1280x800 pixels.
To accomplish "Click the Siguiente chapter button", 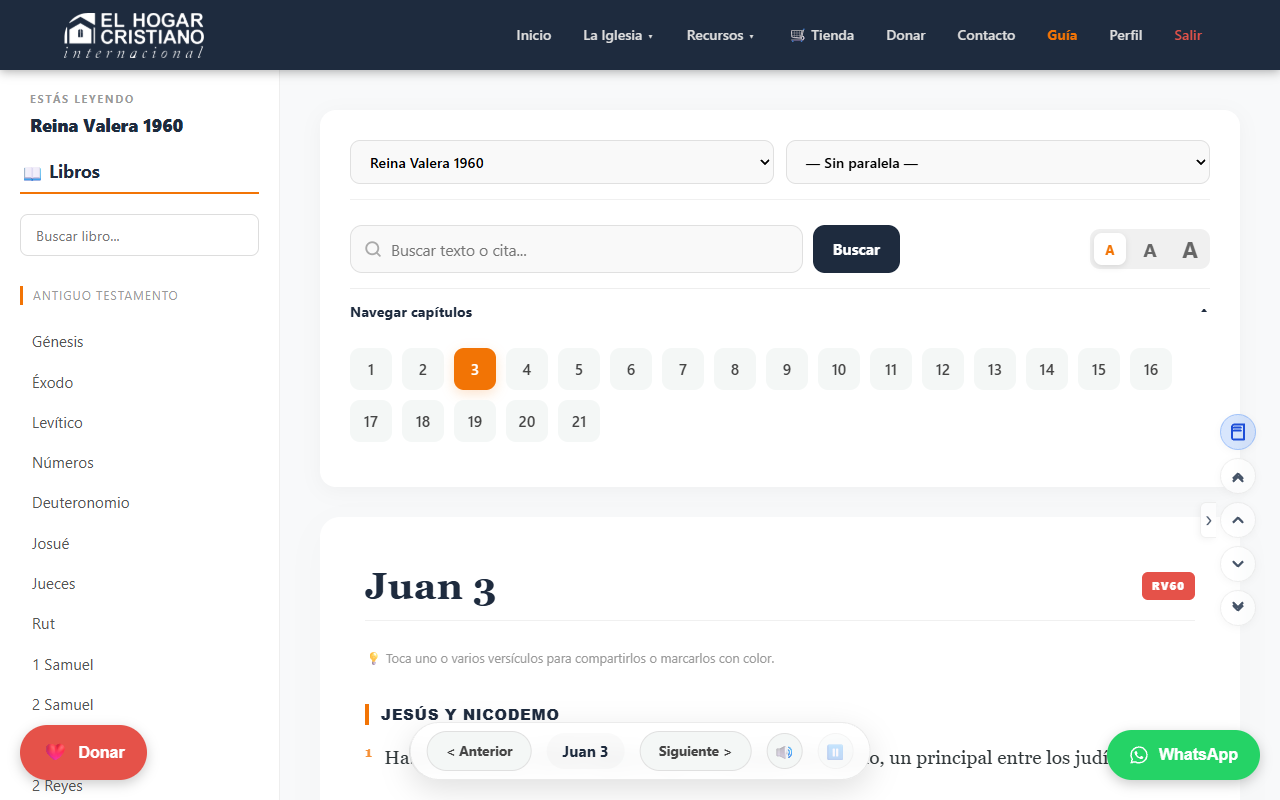I will click(x=695, y=752).
